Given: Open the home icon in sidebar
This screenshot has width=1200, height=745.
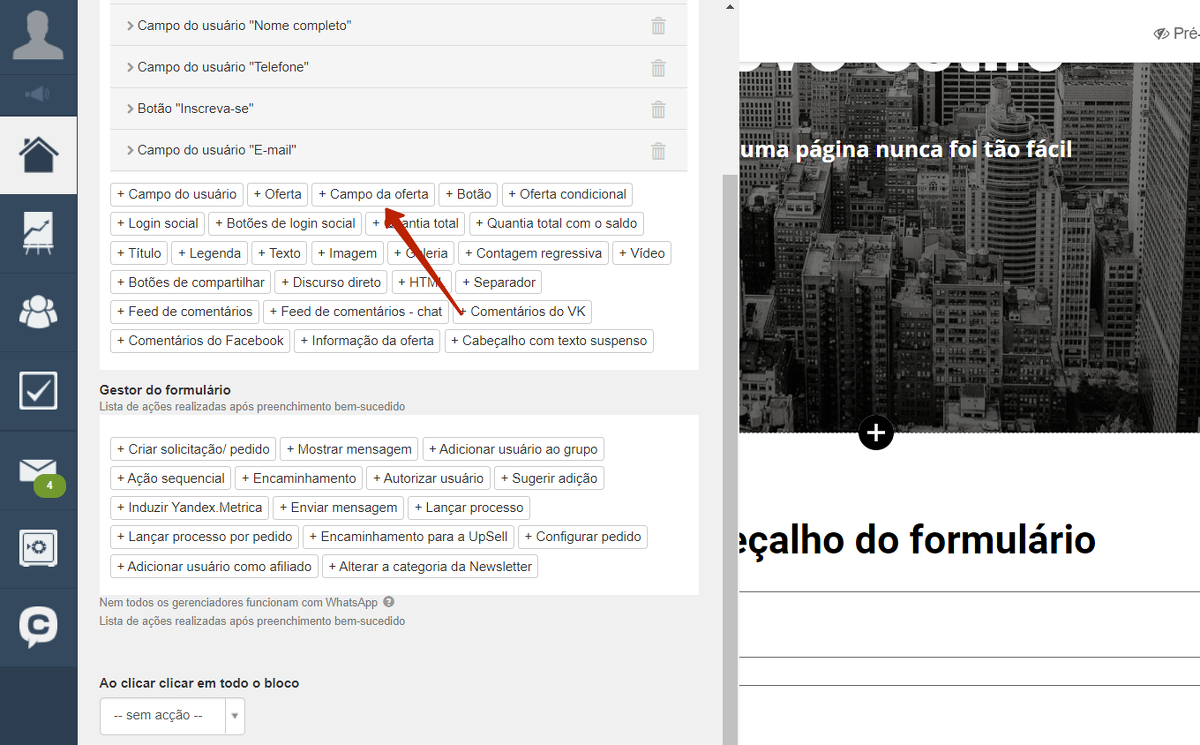Looking at the screenshot, I should (38, 155).
